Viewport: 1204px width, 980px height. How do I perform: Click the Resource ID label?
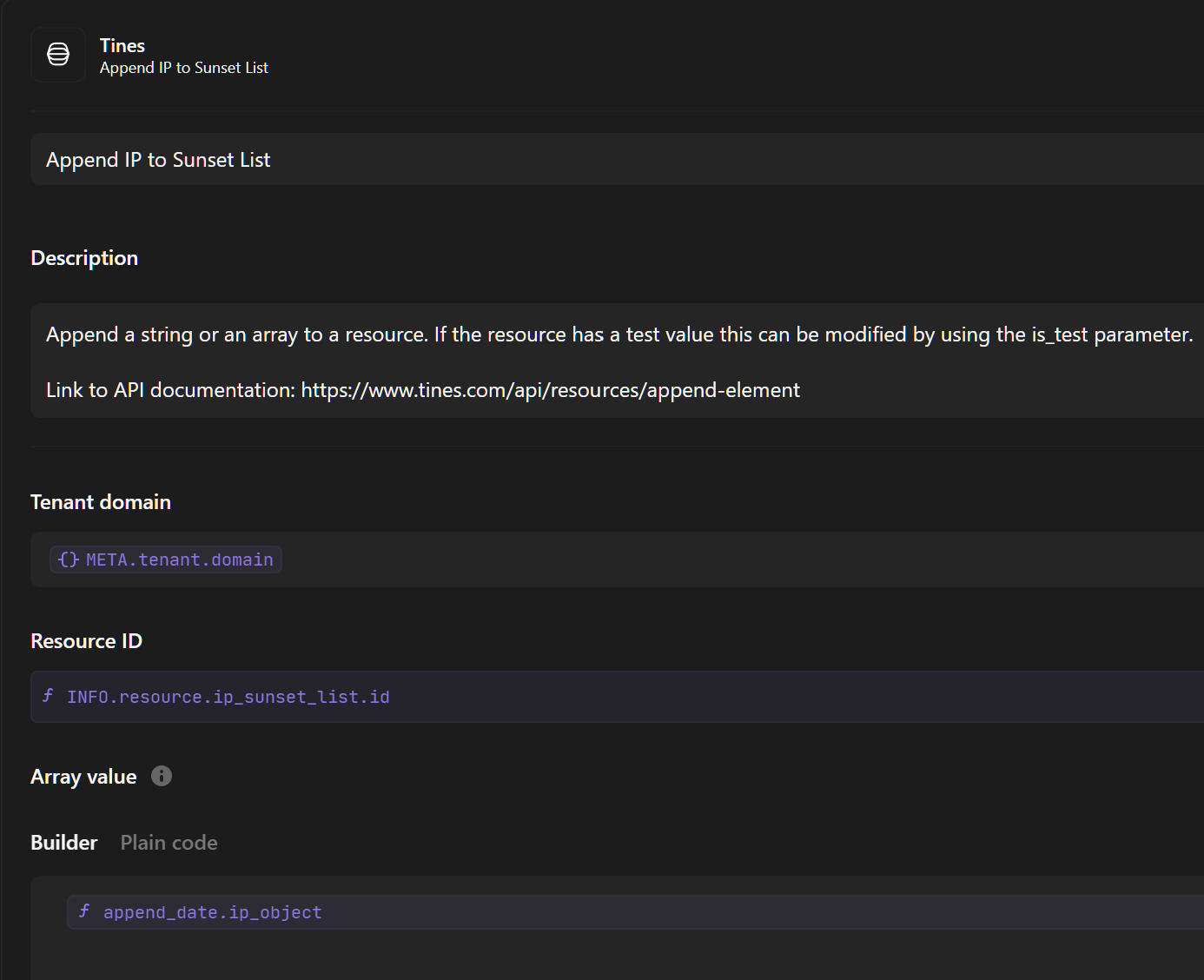point(86,641)
